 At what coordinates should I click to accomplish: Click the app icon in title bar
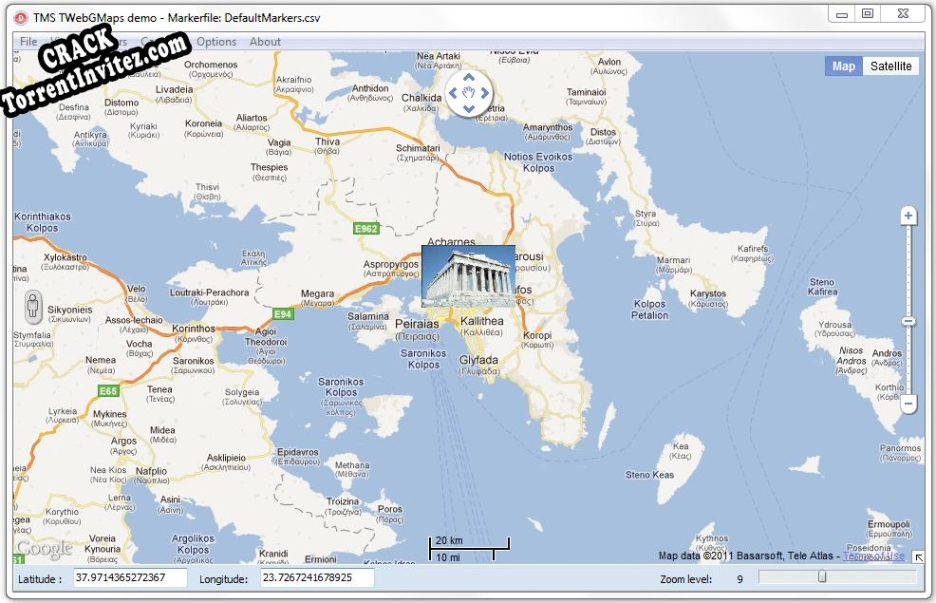(x=21, y=17)
